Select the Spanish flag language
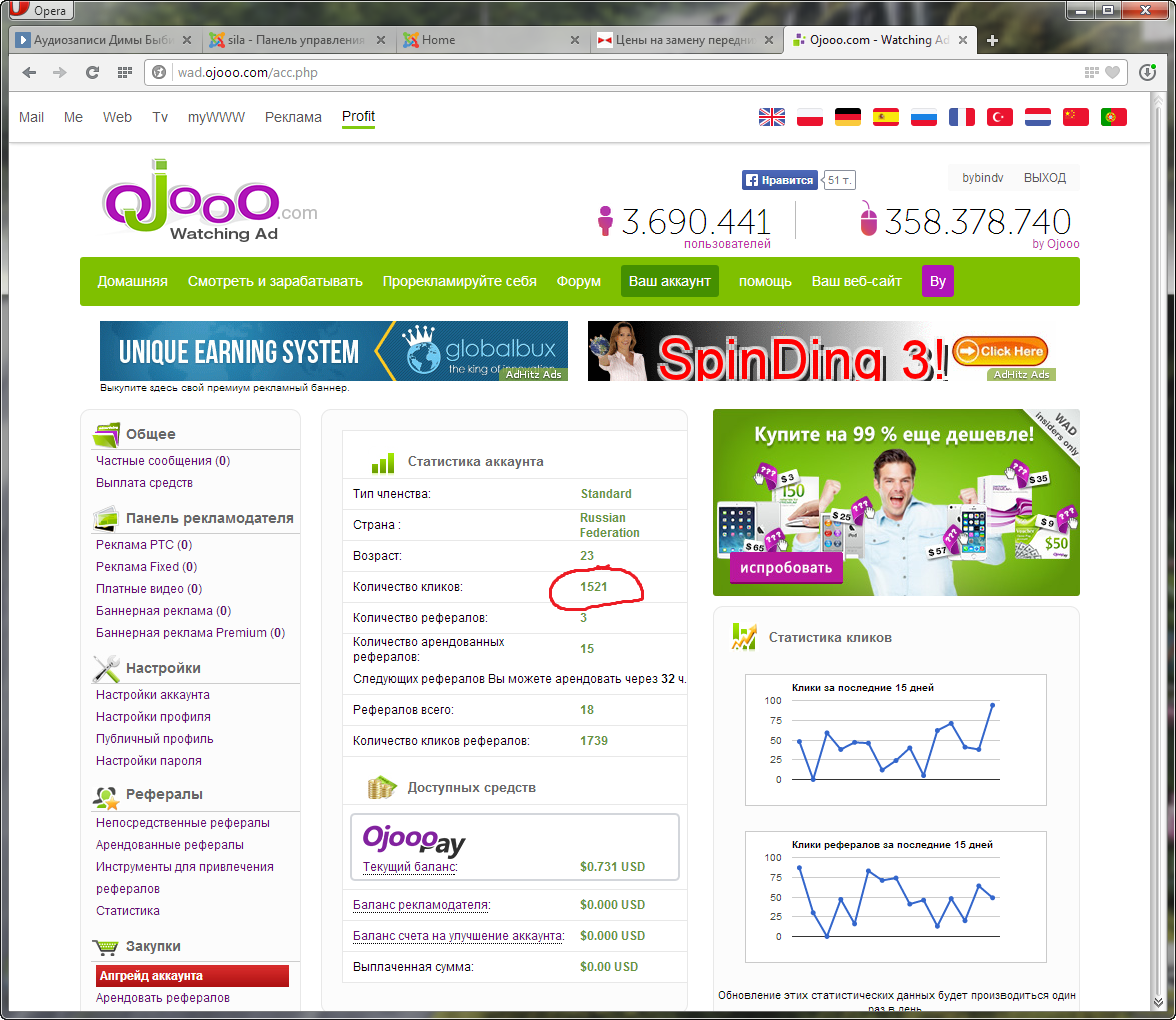 [x=886, y=117]
